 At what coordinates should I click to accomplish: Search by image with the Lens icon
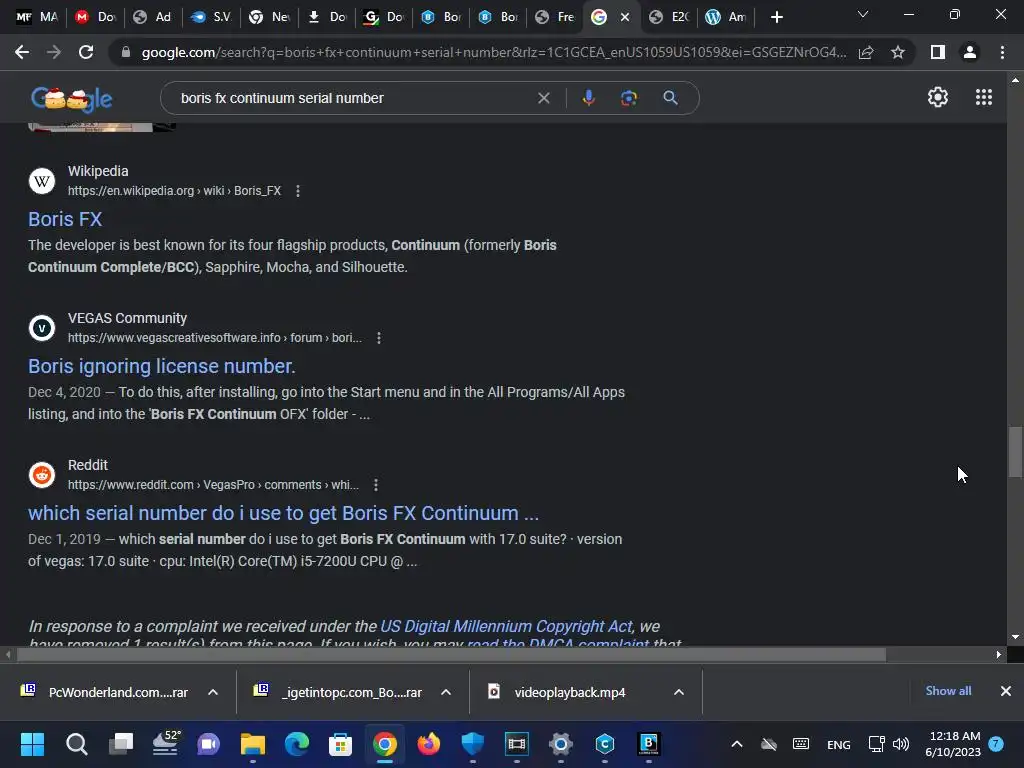coord(629,98)
